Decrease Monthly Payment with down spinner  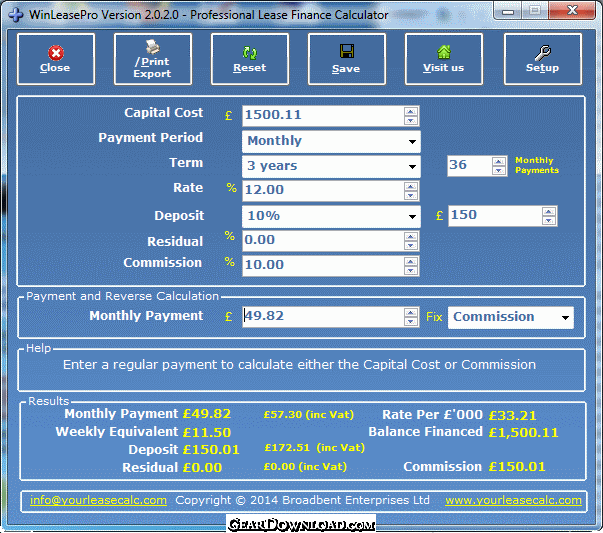click(411, 321)
